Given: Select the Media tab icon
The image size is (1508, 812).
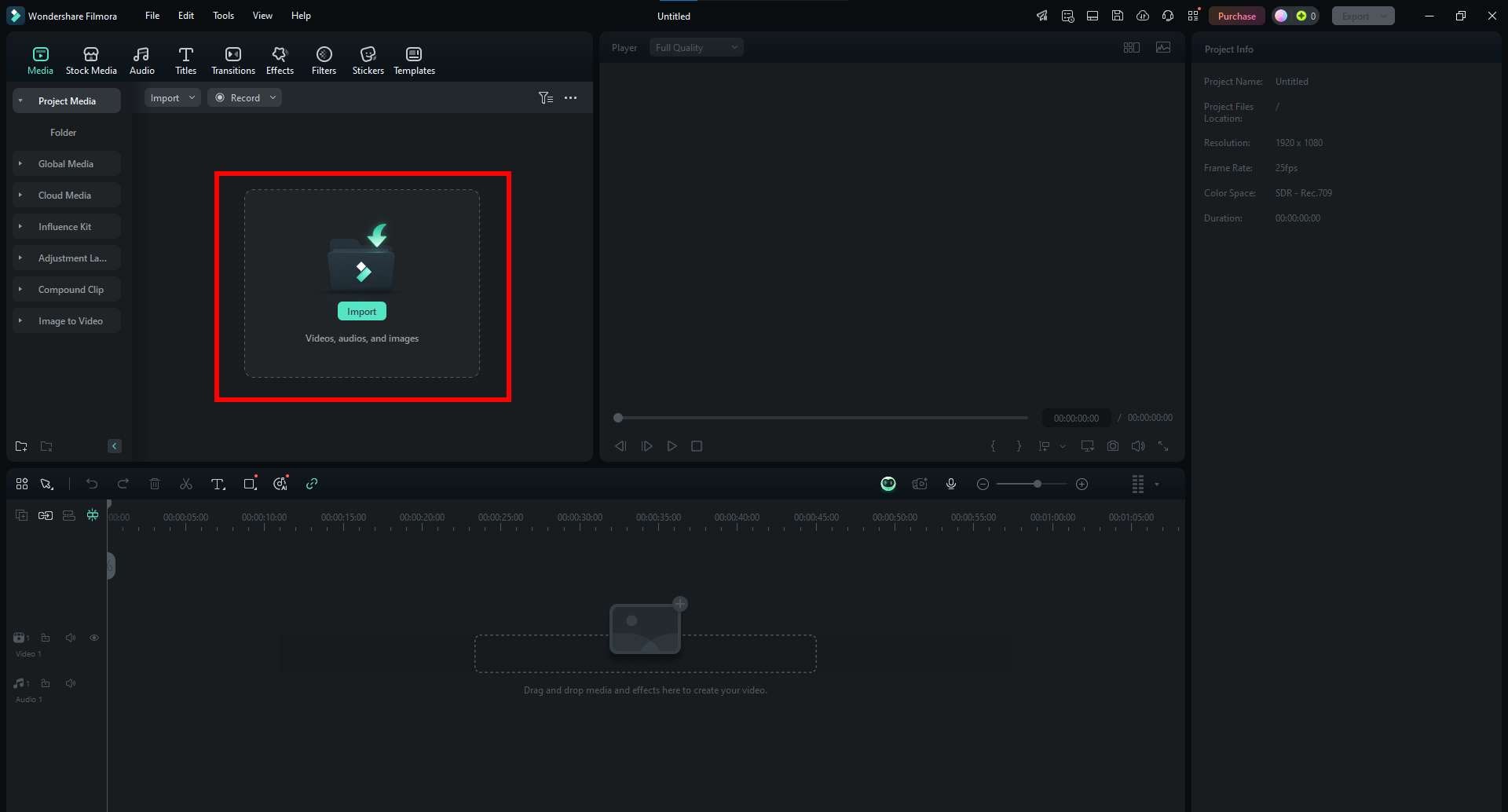Looking at the screenshot, I should click(x=40, y=54).
